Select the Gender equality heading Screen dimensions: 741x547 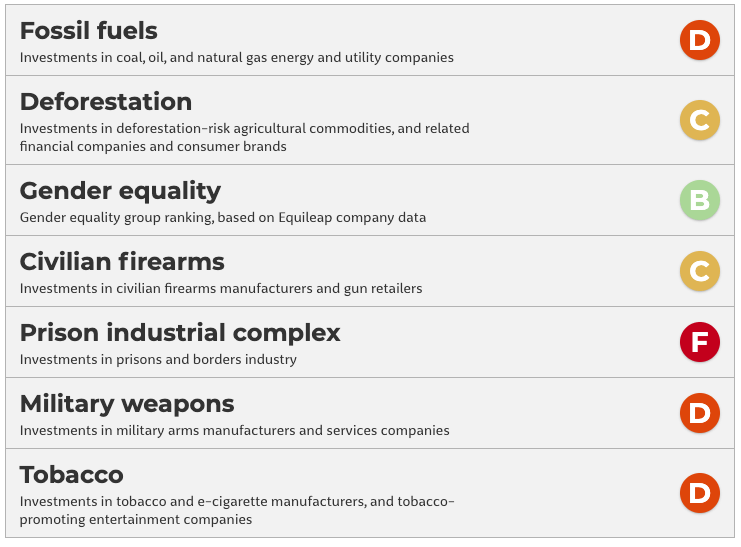pyautogui.click(x=120, y=191)
